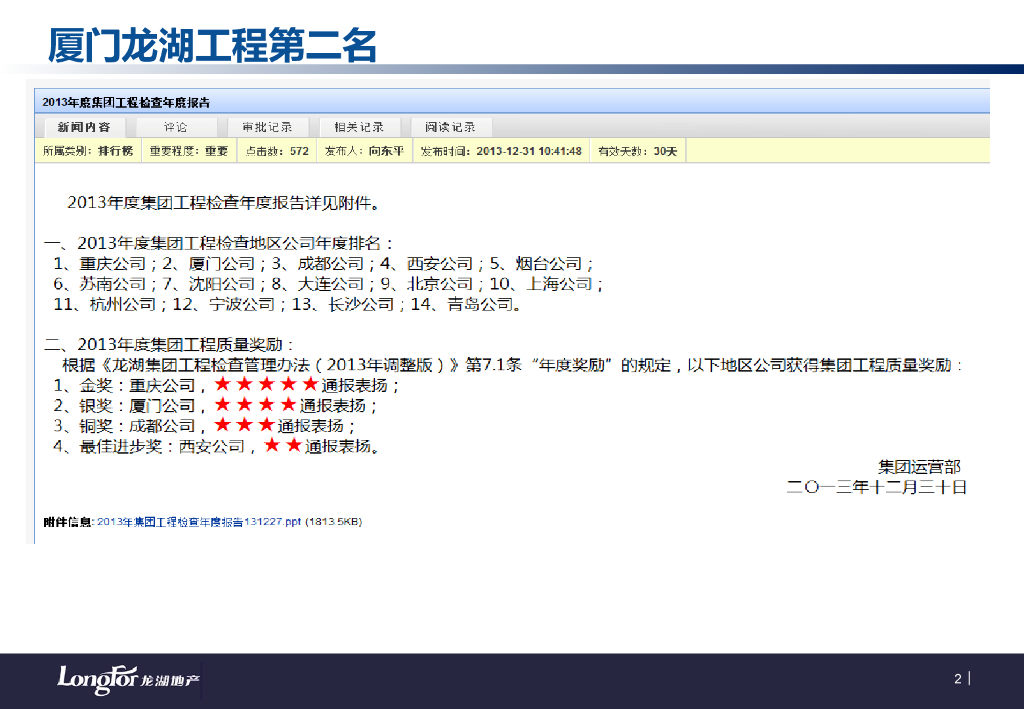Select the date 二〇一三年十二月三十日

(x=876, y=487)
